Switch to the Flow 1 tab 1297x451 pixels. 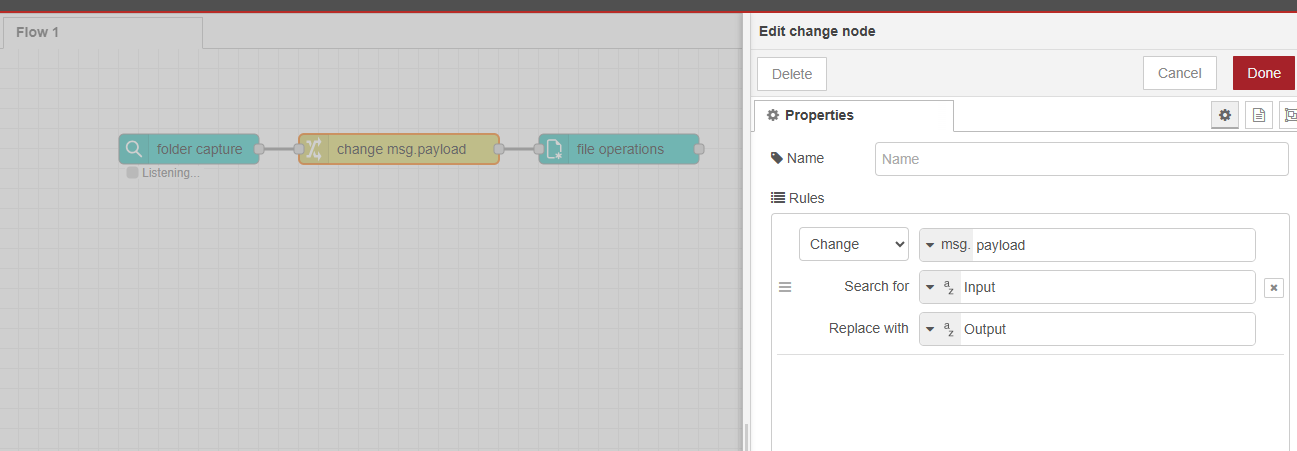point(102,32)
